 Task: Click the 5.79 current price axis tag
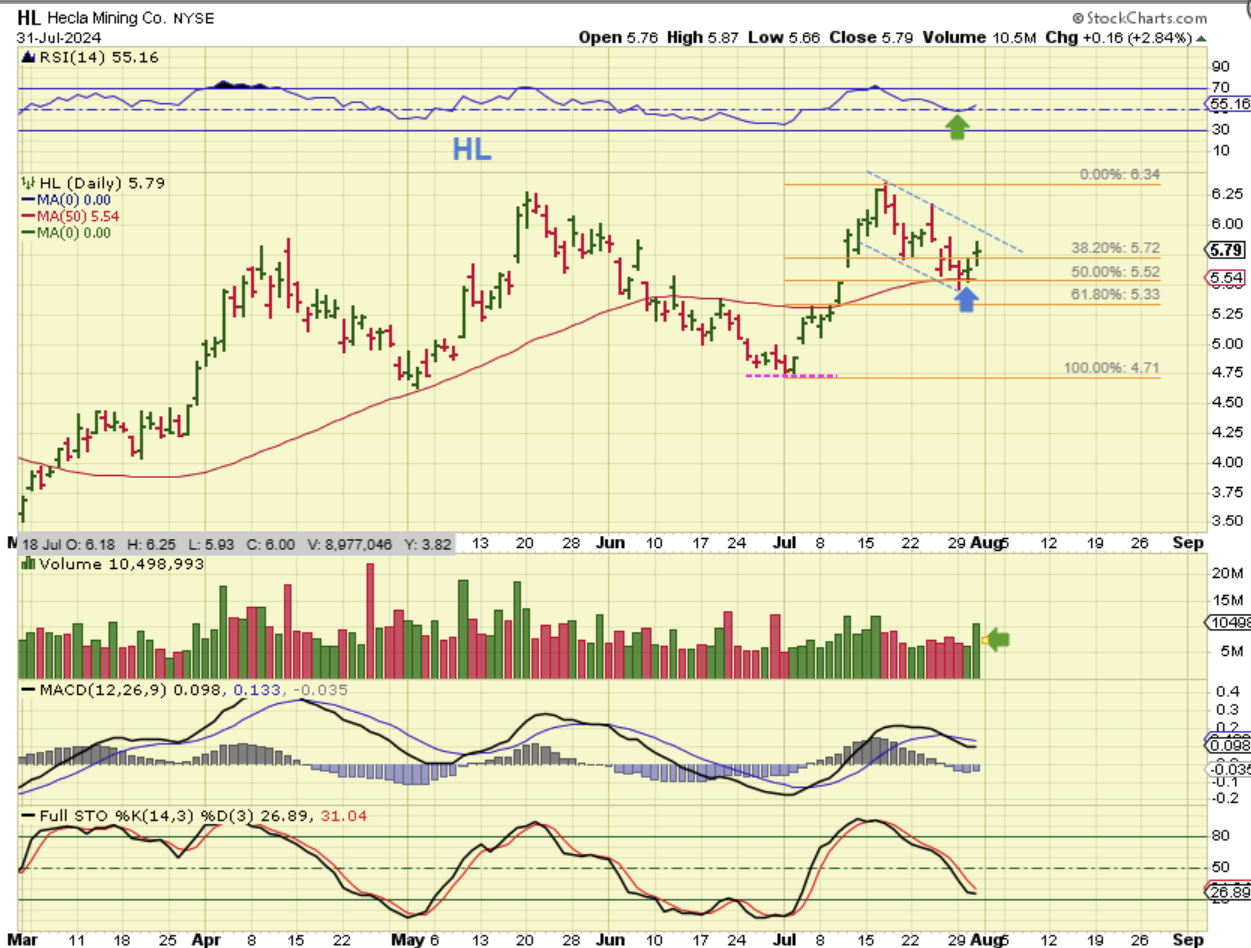pyautogui.click(x=1225, y=250)
